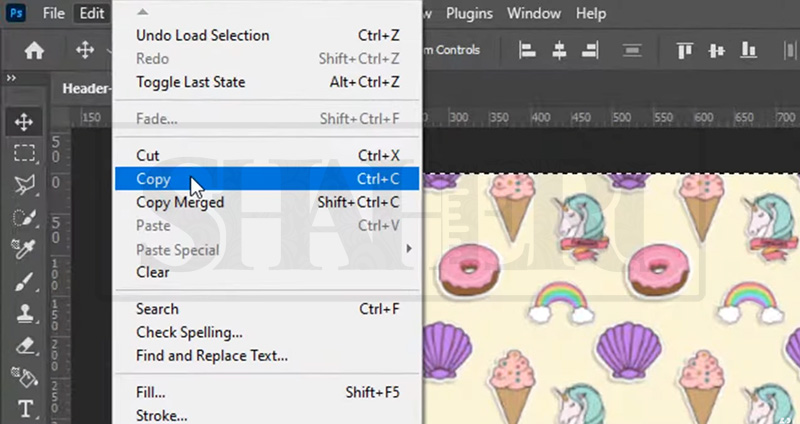This screenshot has width=800, height=424.
Task: Click the scroll-up arrow atop Edit menu
Action: pyautogui.click(x=141, y=11)
